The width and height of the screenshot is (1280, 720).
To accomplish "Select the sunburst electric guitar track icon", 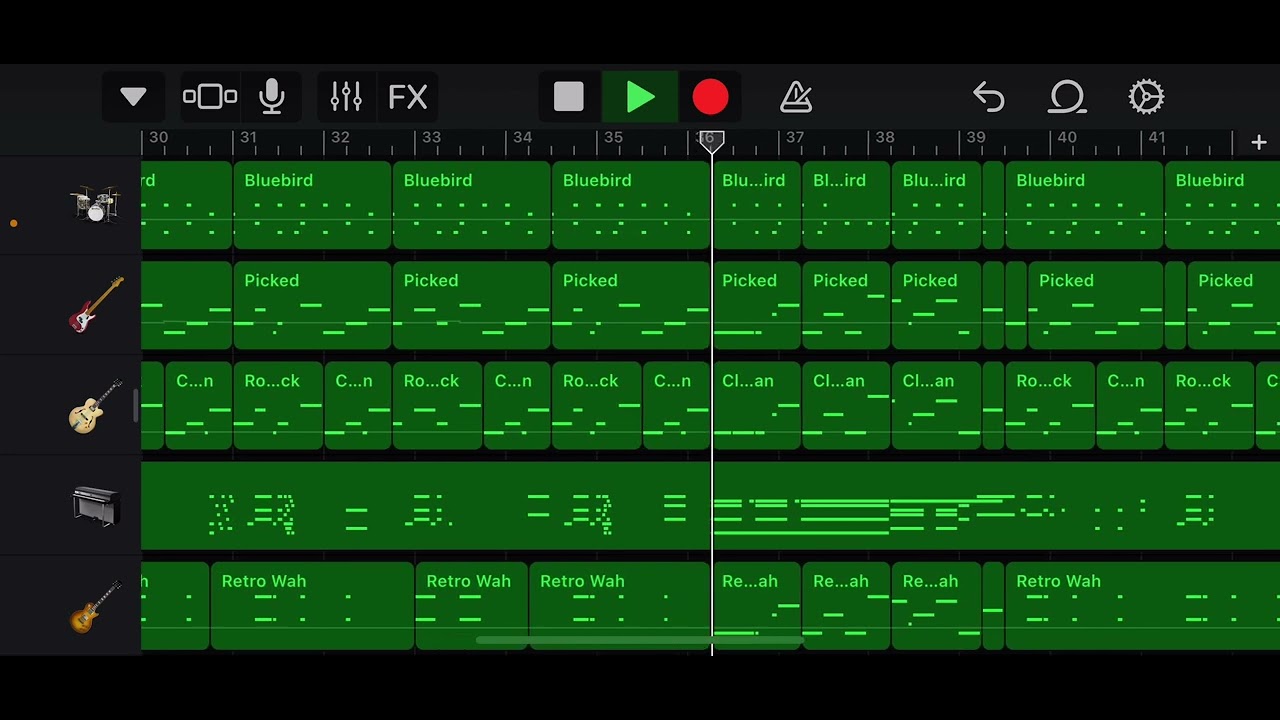I will click(x=96, y=606).
